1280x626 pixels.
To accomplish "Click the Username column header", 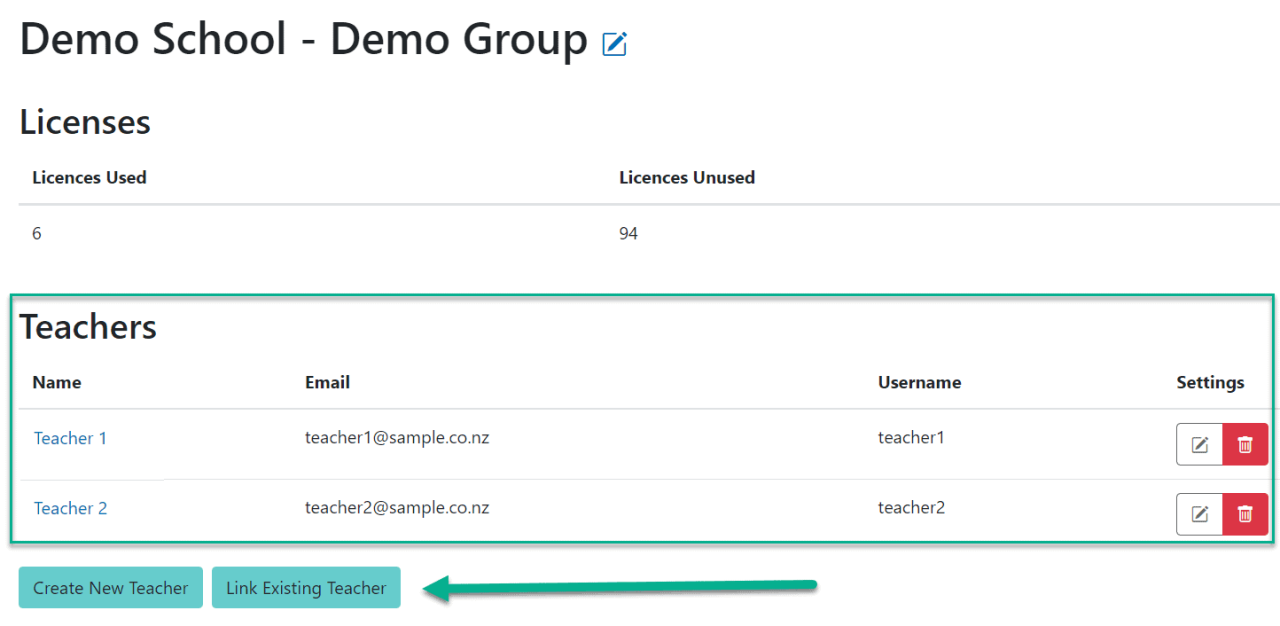I will tap(919, 382).
